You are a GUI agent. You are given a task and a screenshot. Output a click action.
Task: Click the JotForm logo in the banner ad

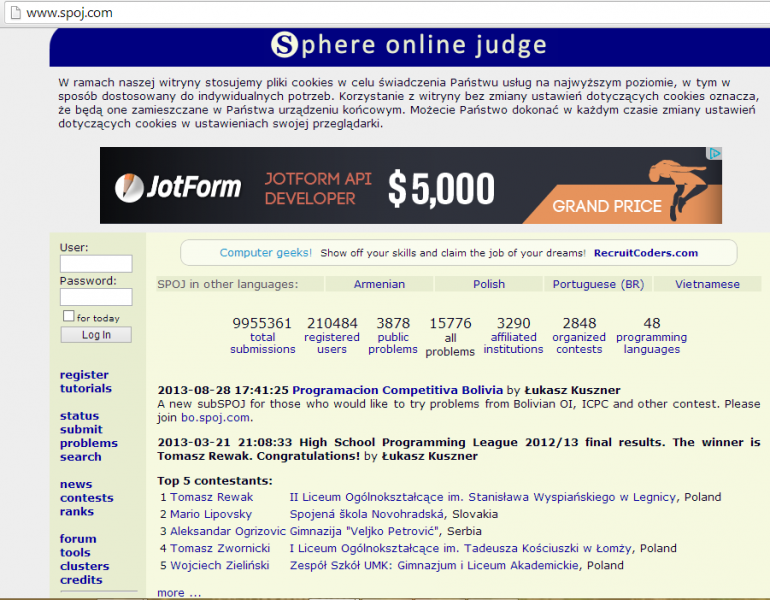(x=178, y=187)
